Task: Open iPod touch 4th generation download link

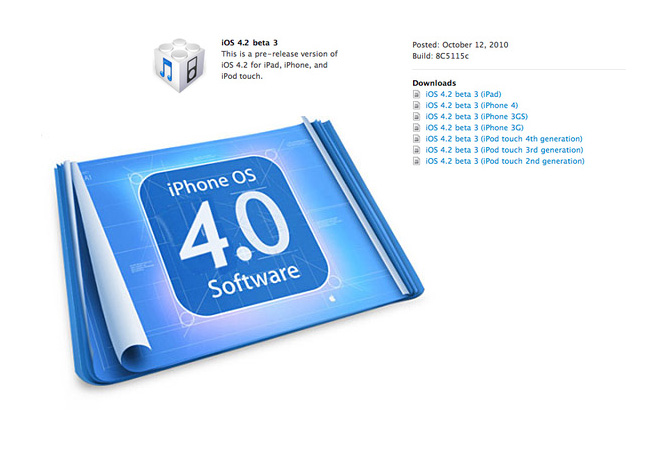Action: point(504,138)
